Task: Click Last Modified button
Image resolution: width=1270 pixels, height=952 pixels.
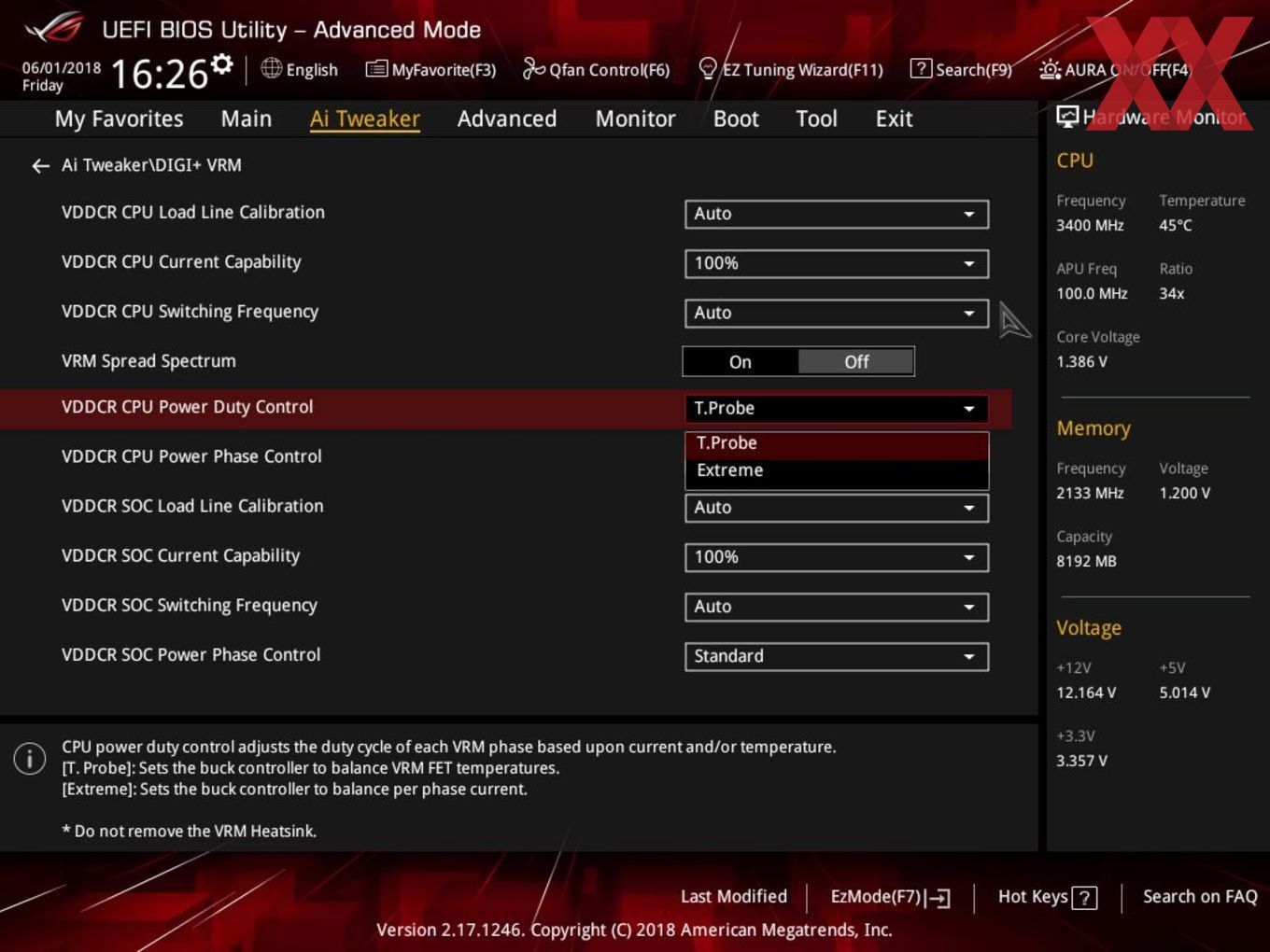Action: (734, 897)
